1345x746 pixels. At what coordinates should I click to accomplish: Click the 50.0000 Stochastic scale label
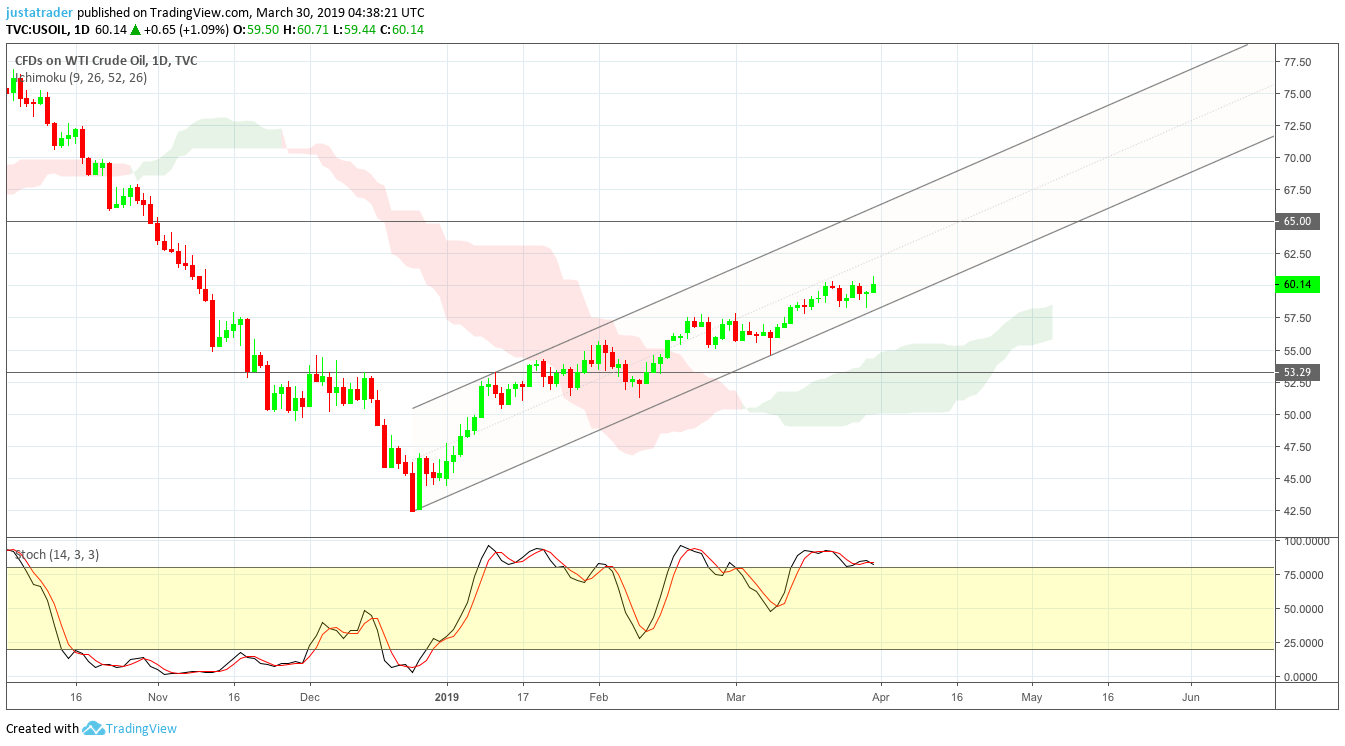[1303, 609]
